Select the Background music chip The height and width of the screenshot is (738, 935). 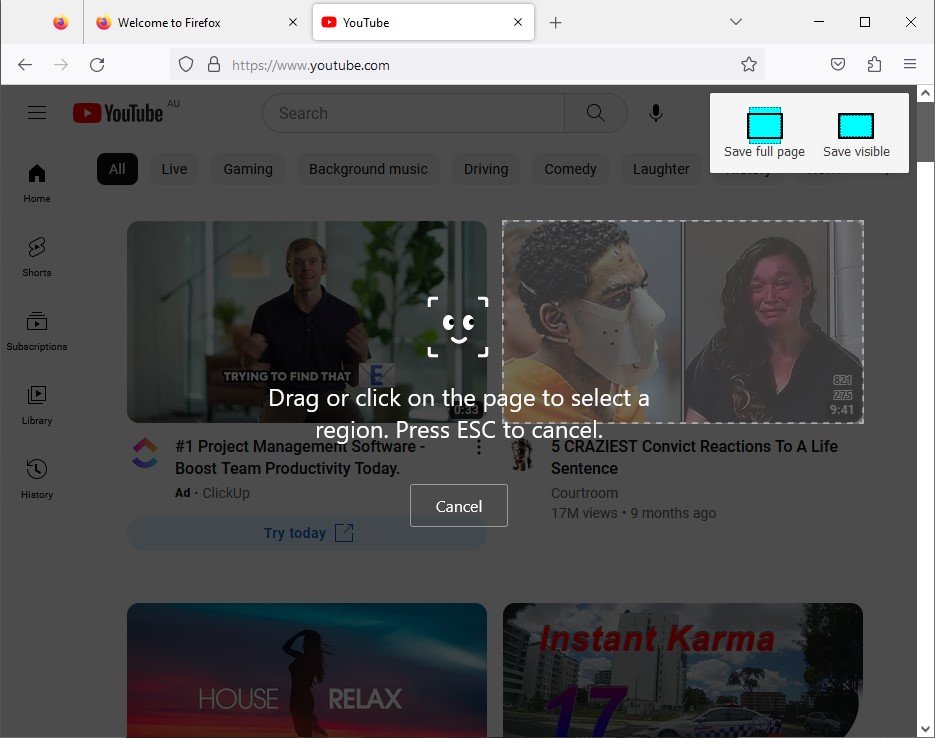tap(368, 169)
